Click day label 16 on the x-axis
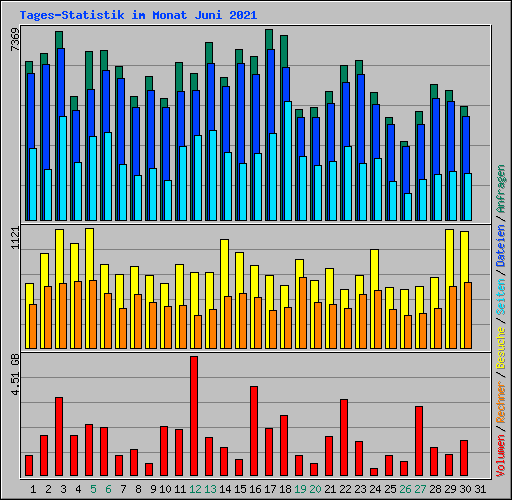The height and width of the screenshot is (500, 512). point(255,489)
